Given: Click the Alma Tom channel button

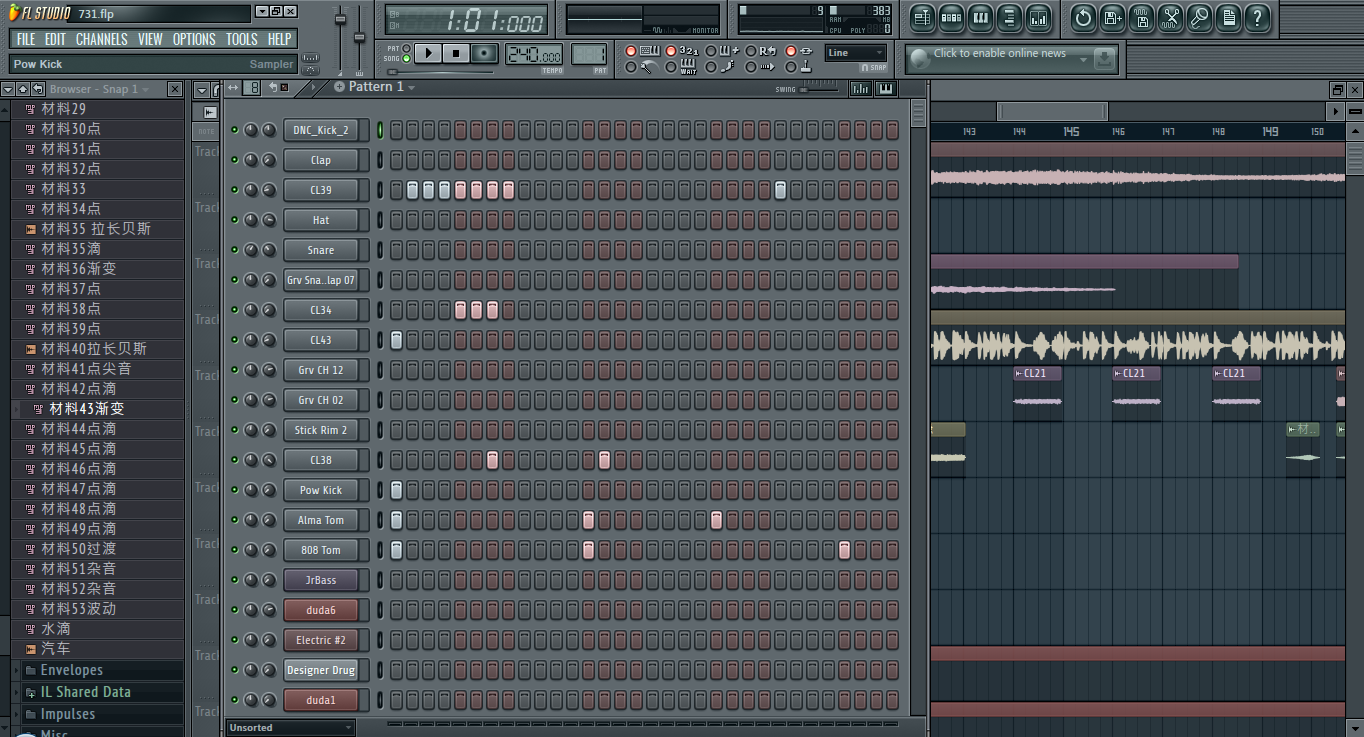Looking at the screenshot, I should coord(321,520).
